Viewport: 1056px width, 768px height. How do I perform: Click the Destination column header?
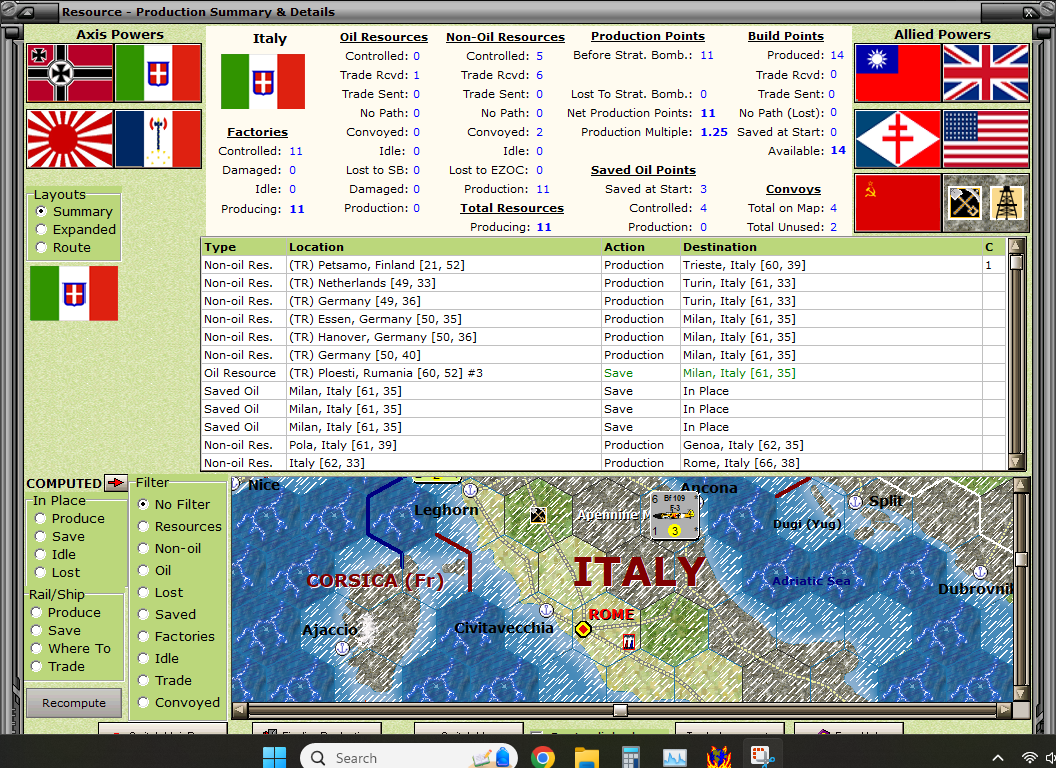click(x=831, y=247)
